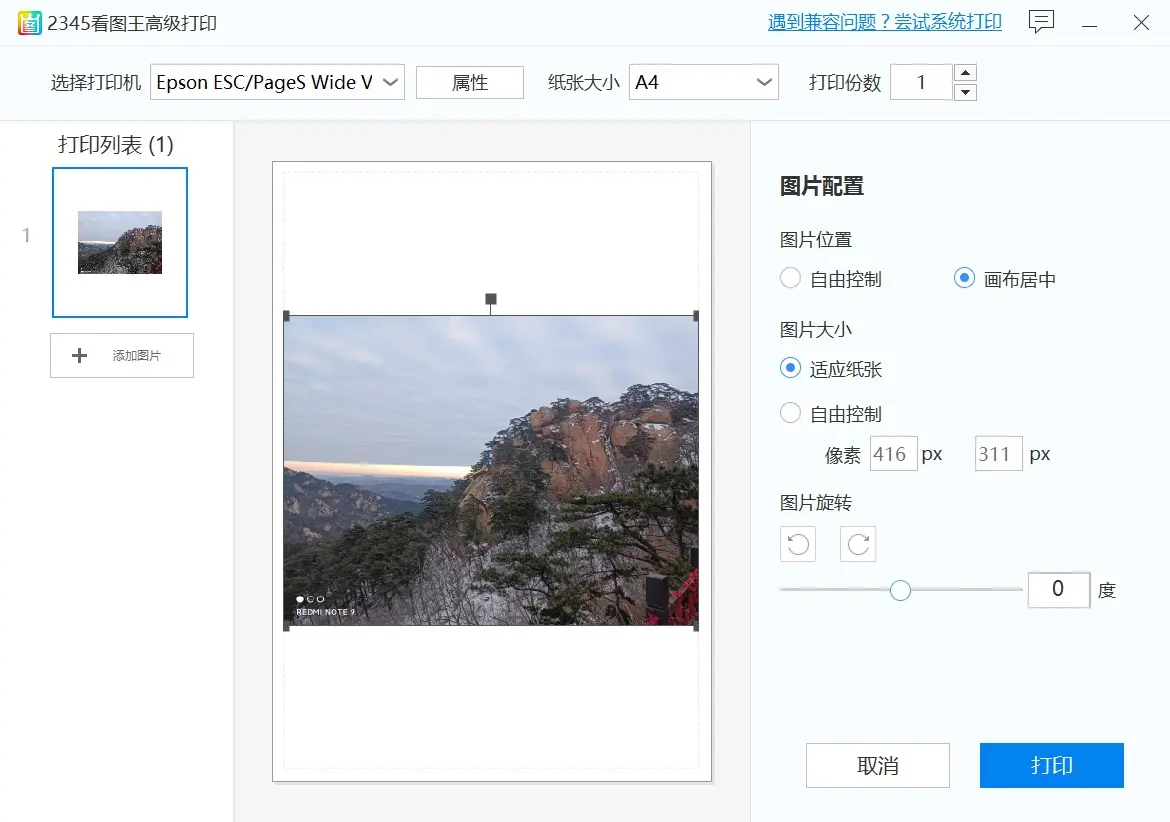Click the 打印列表 (1) heading
Image resolution: width=1170 pixels, height=822 pixels.
point(116,145)
